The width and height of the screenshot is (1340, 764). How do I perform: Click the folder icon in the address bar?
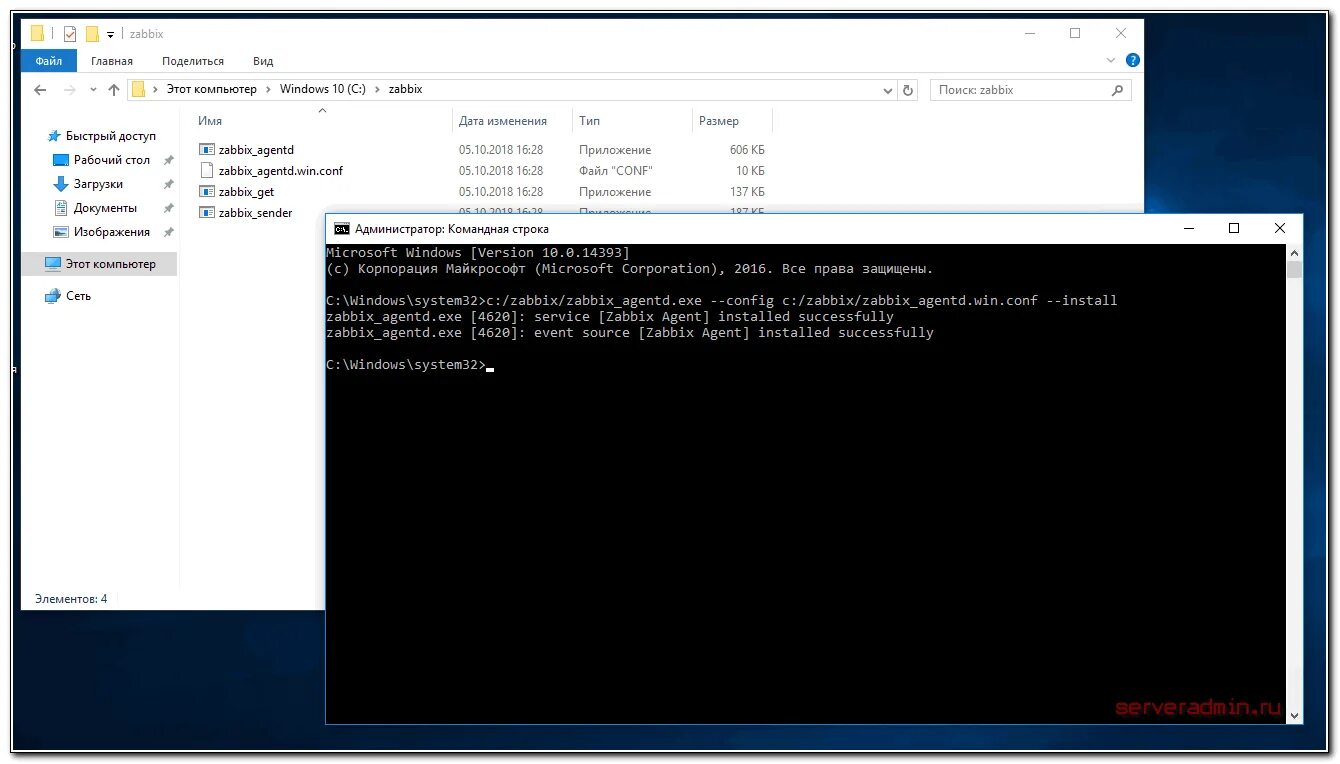[x=139, y=89]
